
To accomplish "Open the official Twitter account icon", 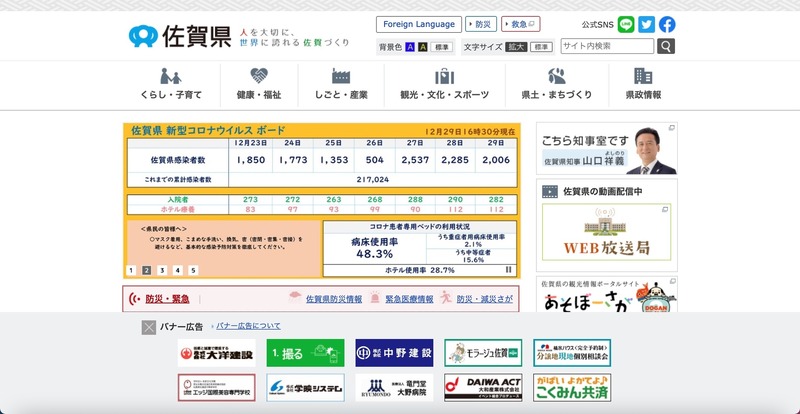I will coord(646,25).
